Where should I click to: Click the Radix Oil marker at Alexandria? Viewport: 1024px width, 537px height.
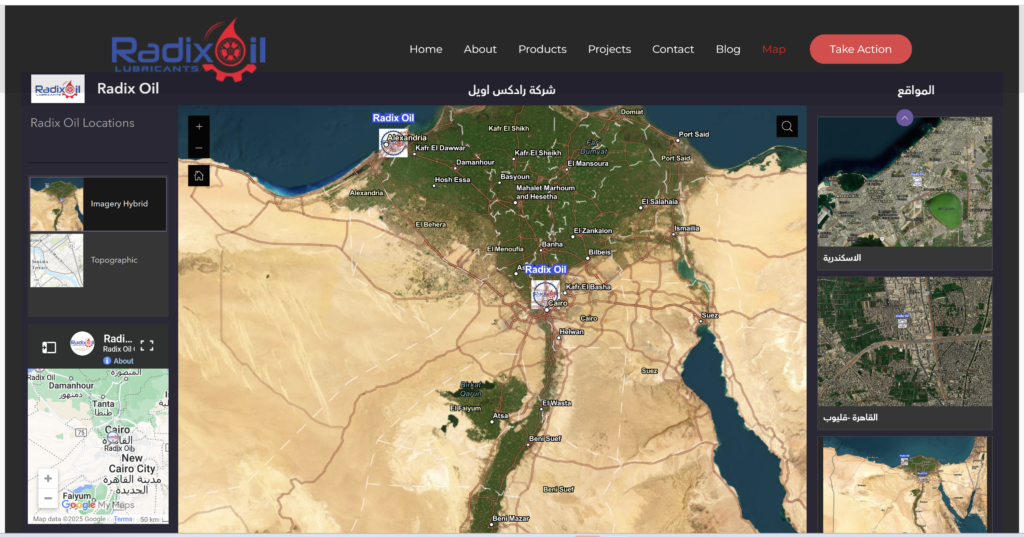pos(393,142)
